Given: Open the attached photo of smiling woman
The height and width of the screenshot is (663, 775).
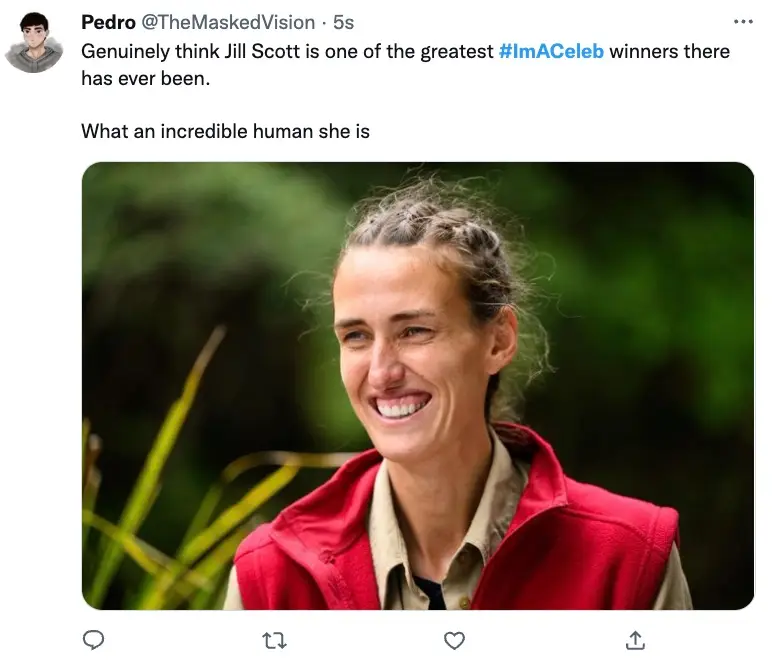Looking at the screenshot, I should click(417, 385).
